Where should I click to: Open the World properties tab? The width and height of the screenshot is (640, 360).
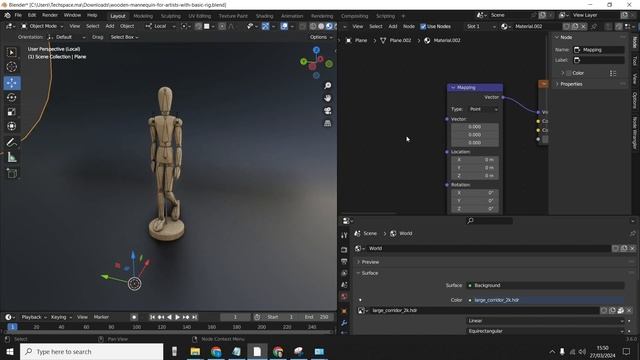click(344, 296)
